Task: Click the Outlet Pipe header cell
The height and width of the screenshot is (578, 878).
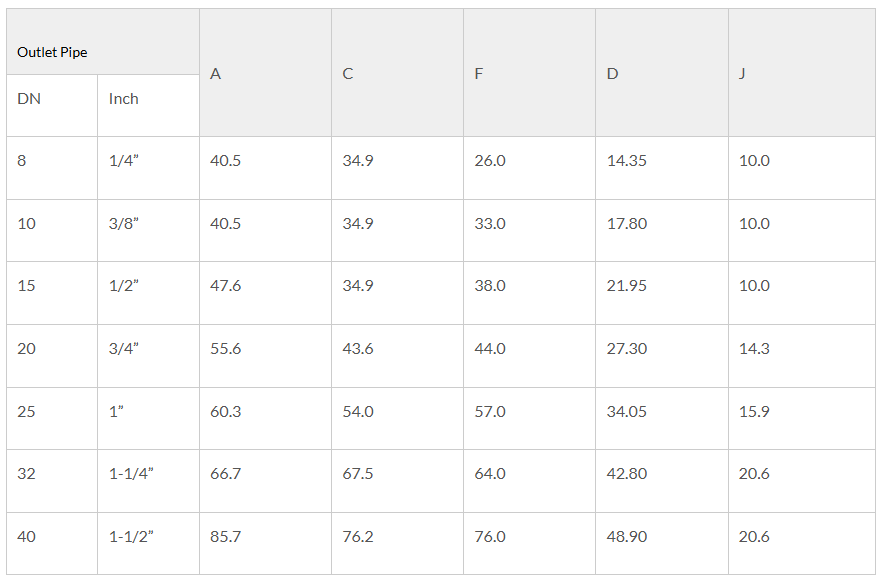Action: [x=103, y=42]
